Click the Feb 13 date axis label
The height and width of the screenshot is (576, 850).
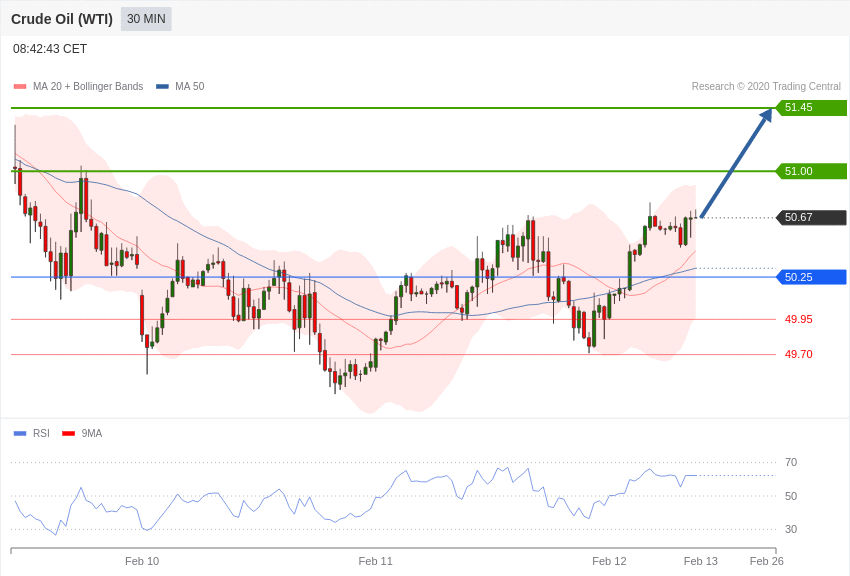[700, 561]
